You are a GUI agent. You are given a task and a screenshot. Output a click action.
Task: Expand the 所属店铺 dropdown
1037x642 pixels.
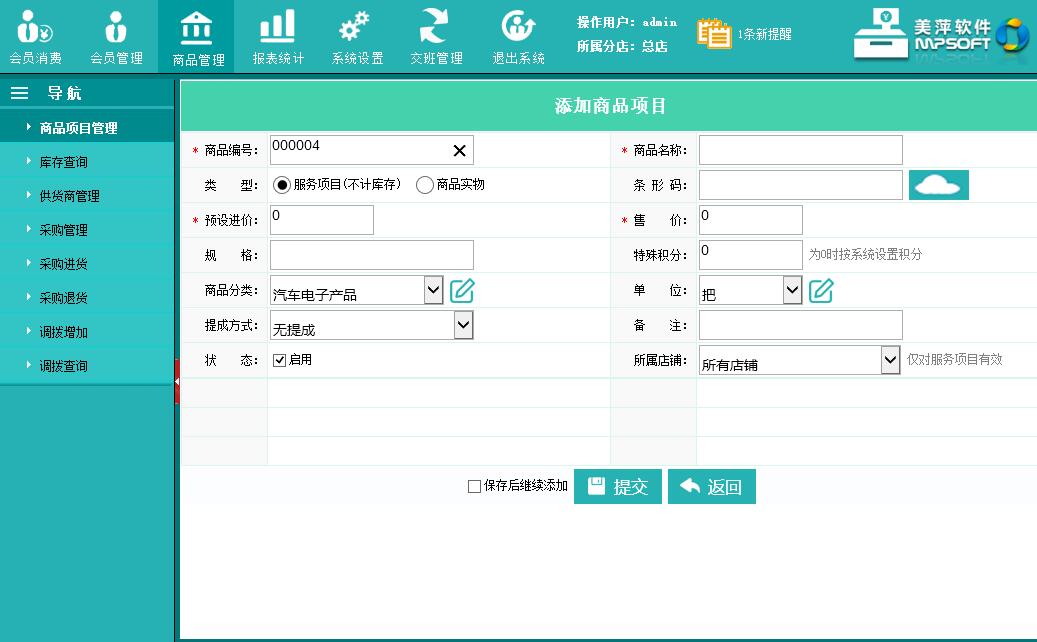[890, 360]
